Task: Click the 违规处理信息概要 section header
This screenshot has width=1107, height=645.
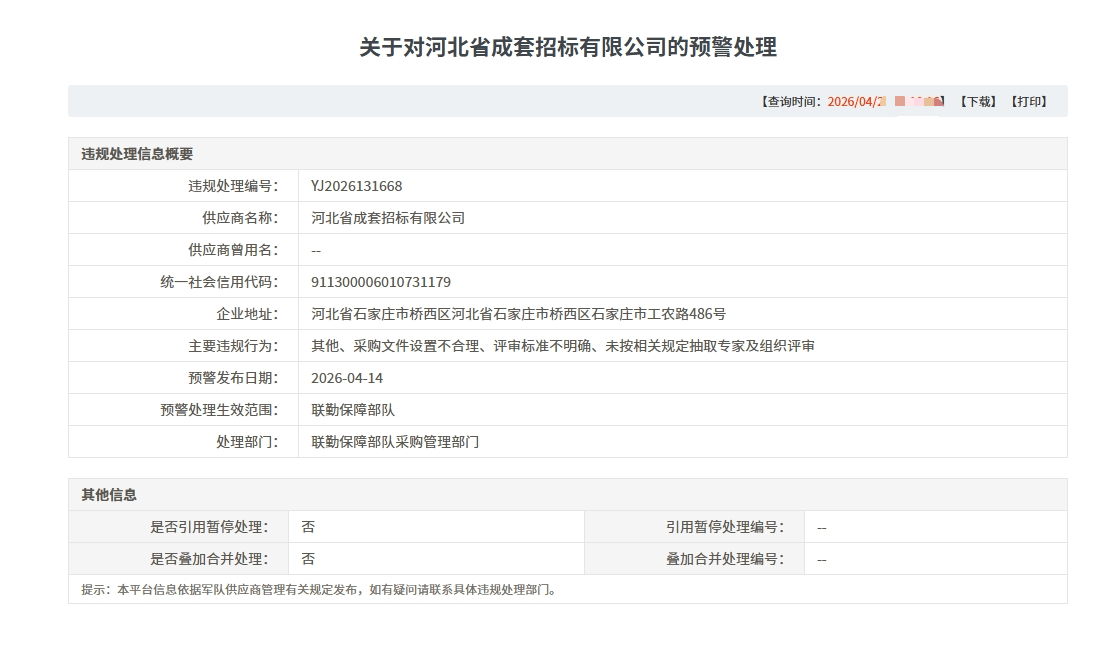Action: [x=130, y=153]
